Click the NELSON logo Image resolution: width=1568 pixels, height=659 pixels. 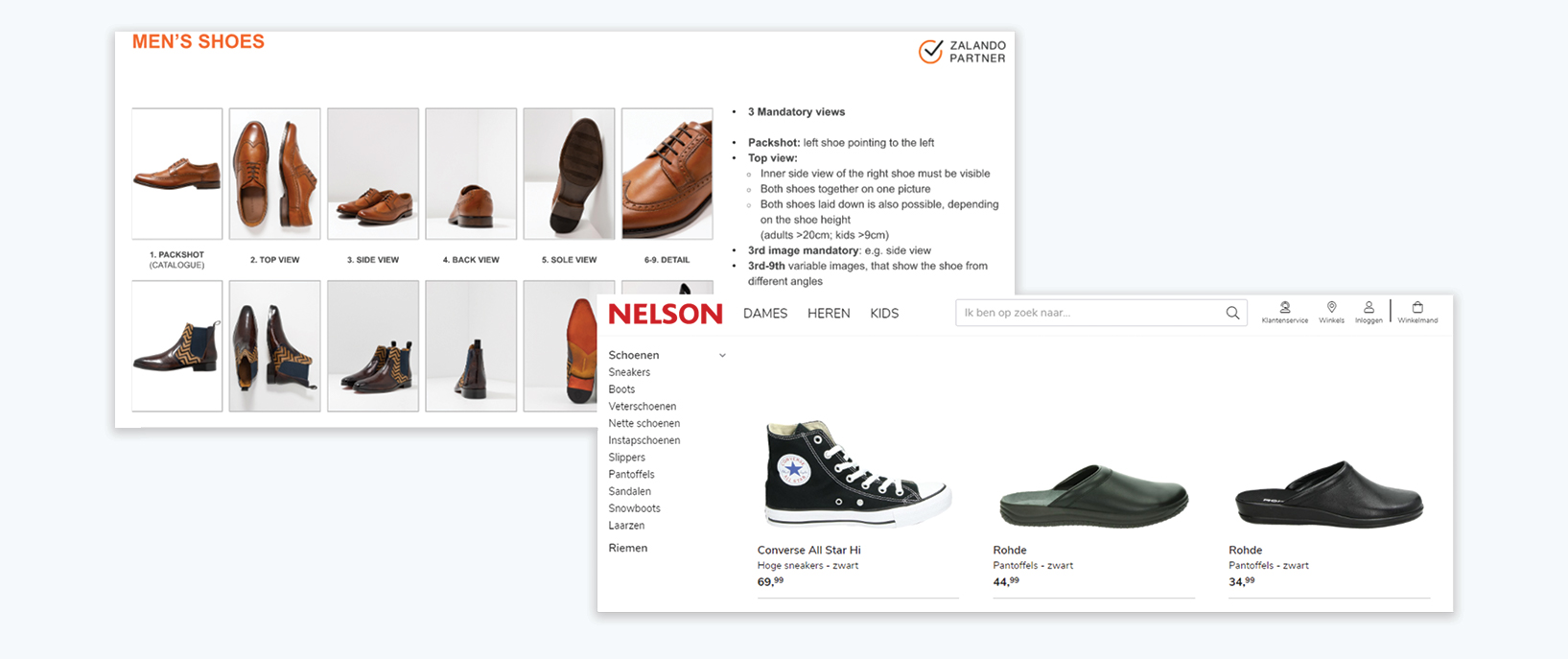pos(666,314)
